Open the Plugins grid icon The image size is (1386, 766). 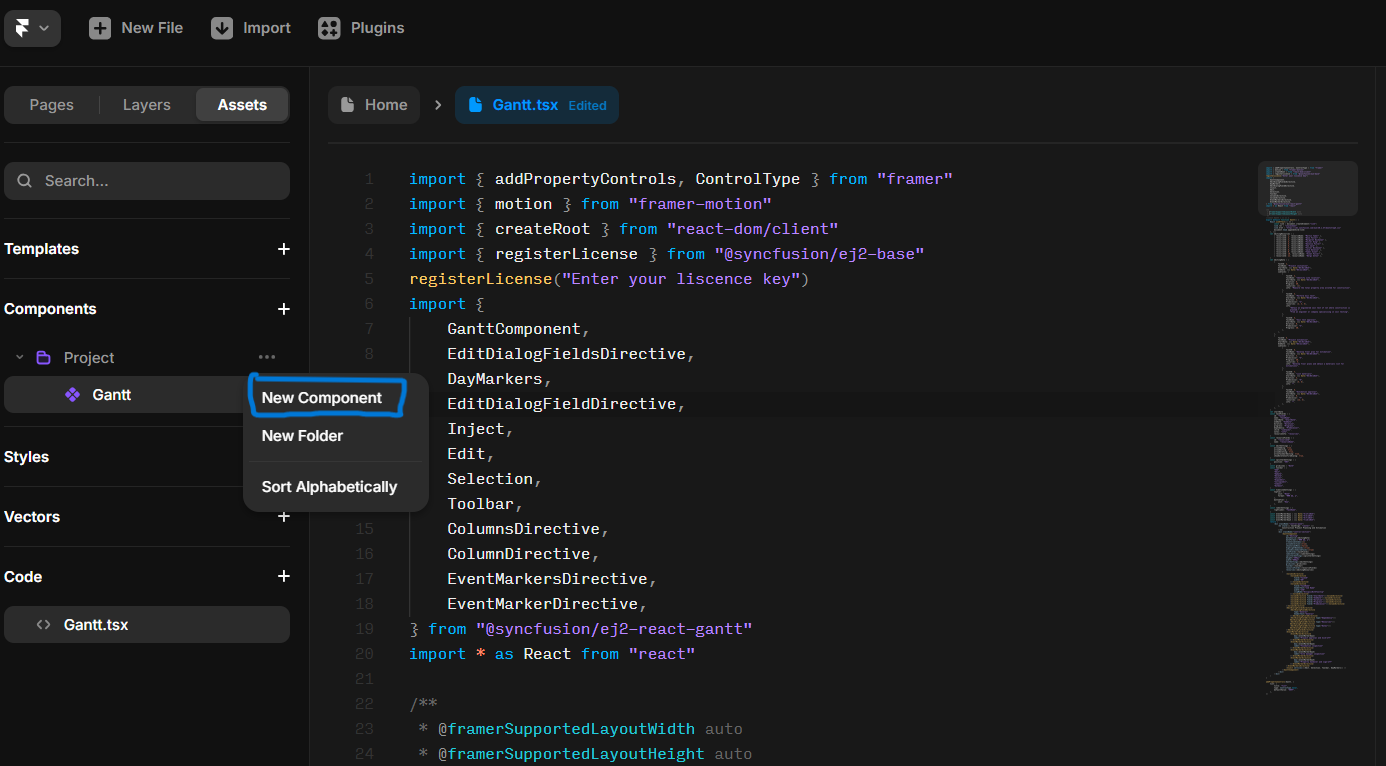(x=329, y=28)
